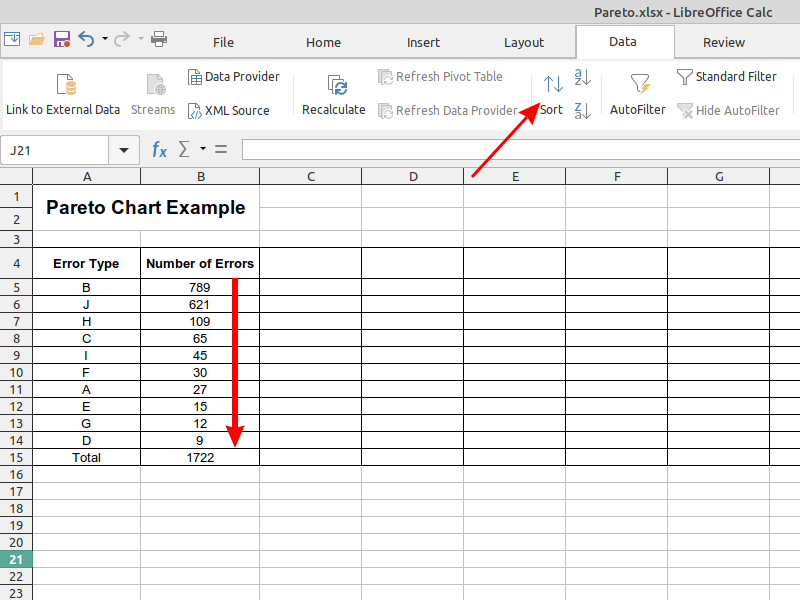Select column A header
Screen dimensions: 800x600
87,177
